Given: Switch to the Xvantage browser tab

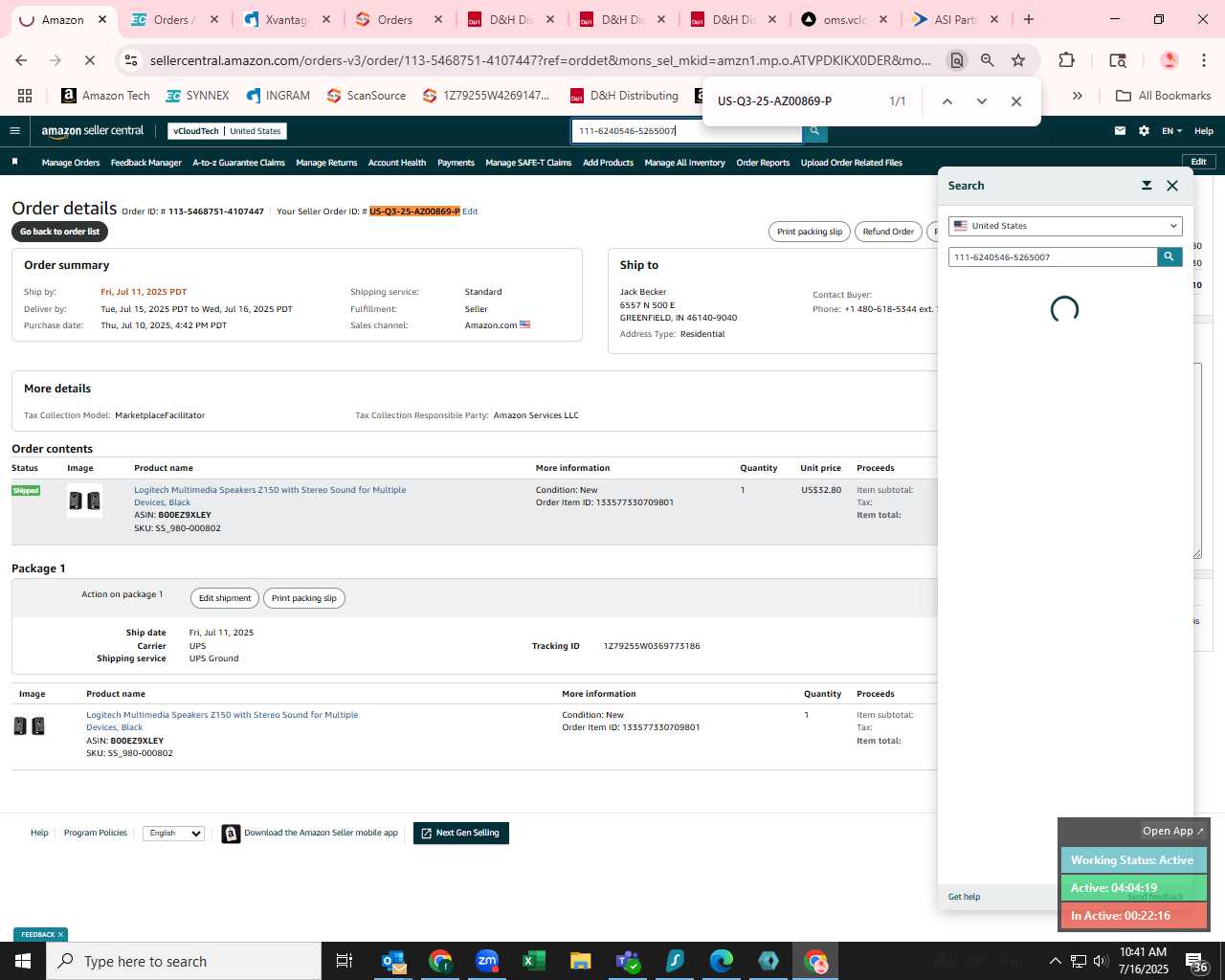Looking at the screenshot, I should coord(285,19).
